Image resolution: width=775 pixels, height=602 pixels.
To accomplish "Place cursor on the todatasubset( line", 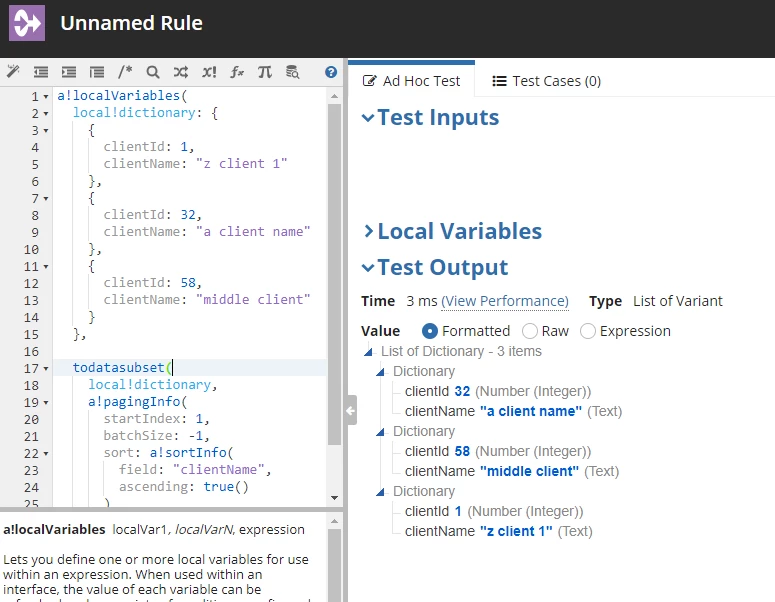I will (190, 368).
